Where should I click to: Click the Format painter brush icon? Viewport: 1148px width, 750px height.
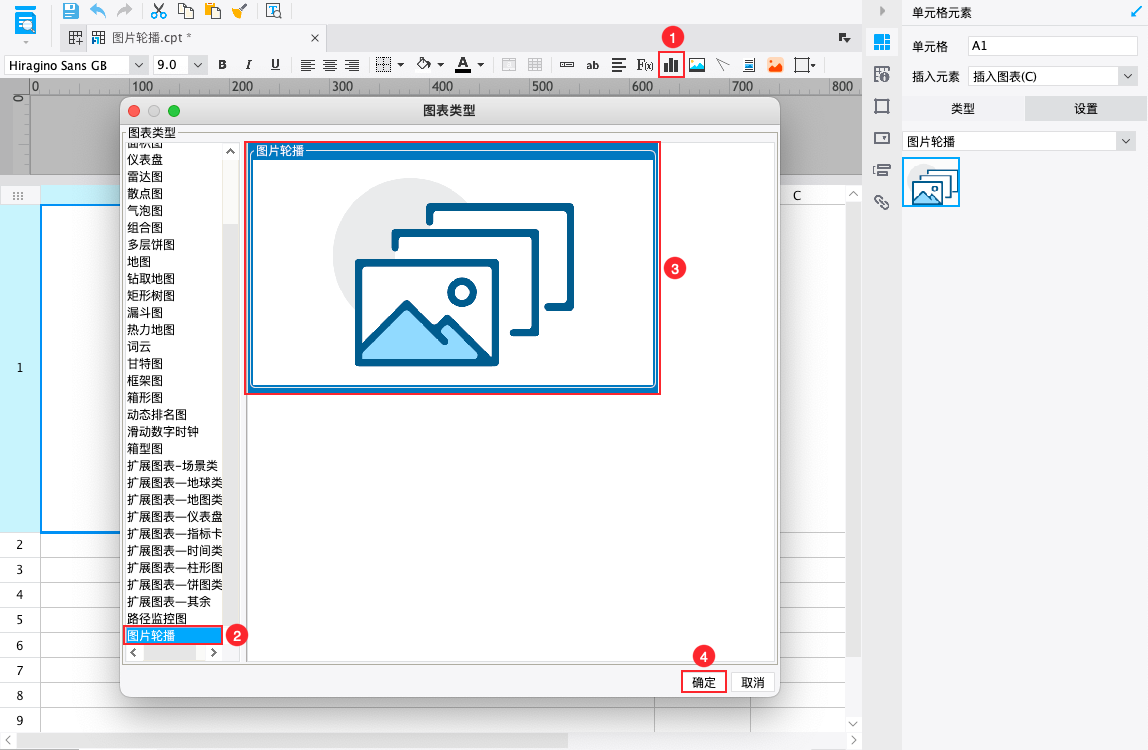[239, 11]
